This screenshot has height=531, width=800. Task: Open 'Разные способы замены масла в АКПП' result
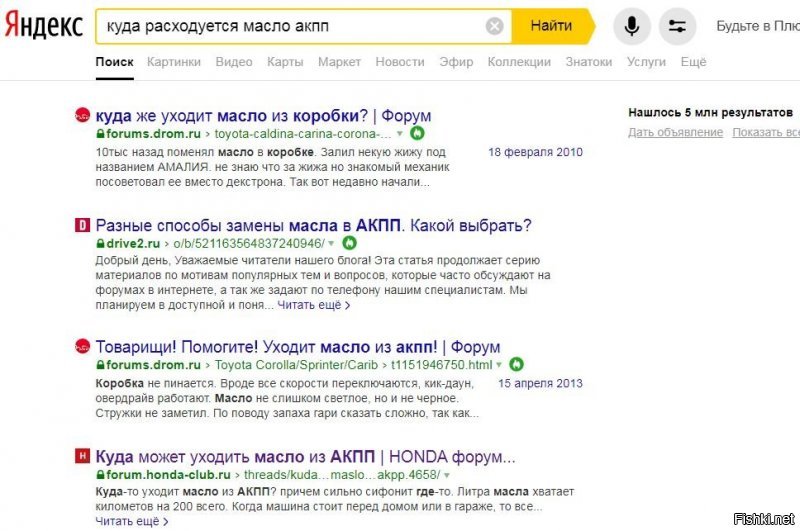click(313, 225)
